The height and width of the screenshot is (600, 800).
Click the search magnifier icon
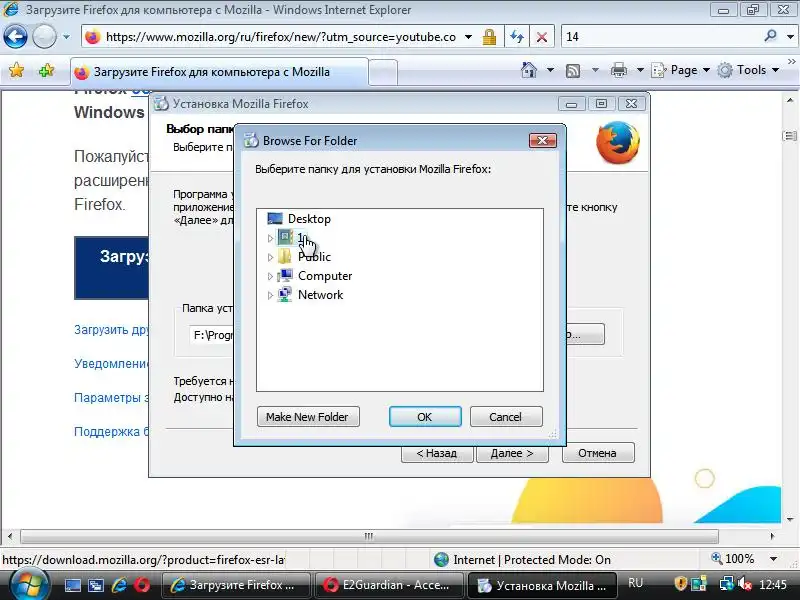tap(770, 36)
